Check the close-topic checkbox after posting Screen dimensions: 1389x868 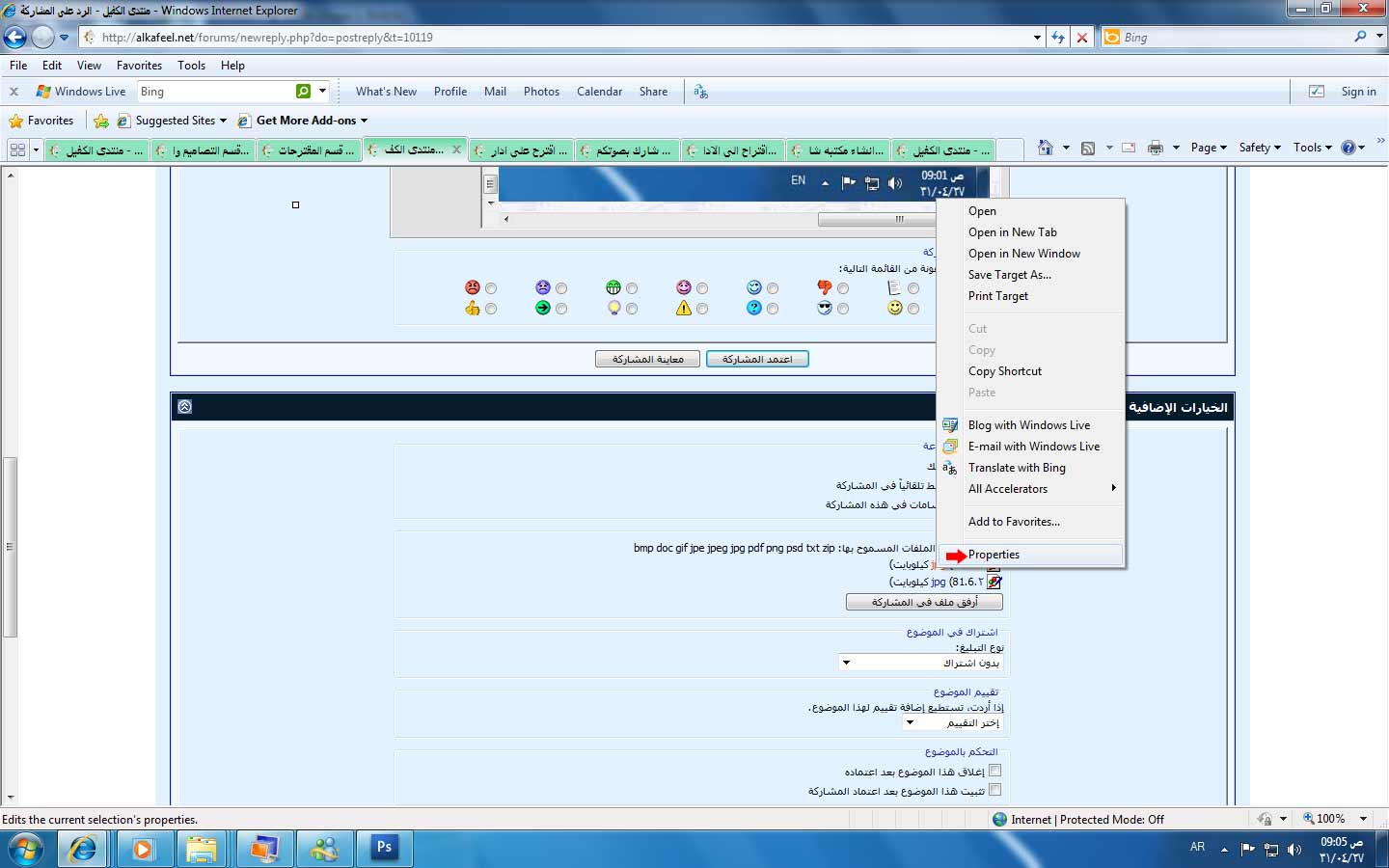click(994, 771)
